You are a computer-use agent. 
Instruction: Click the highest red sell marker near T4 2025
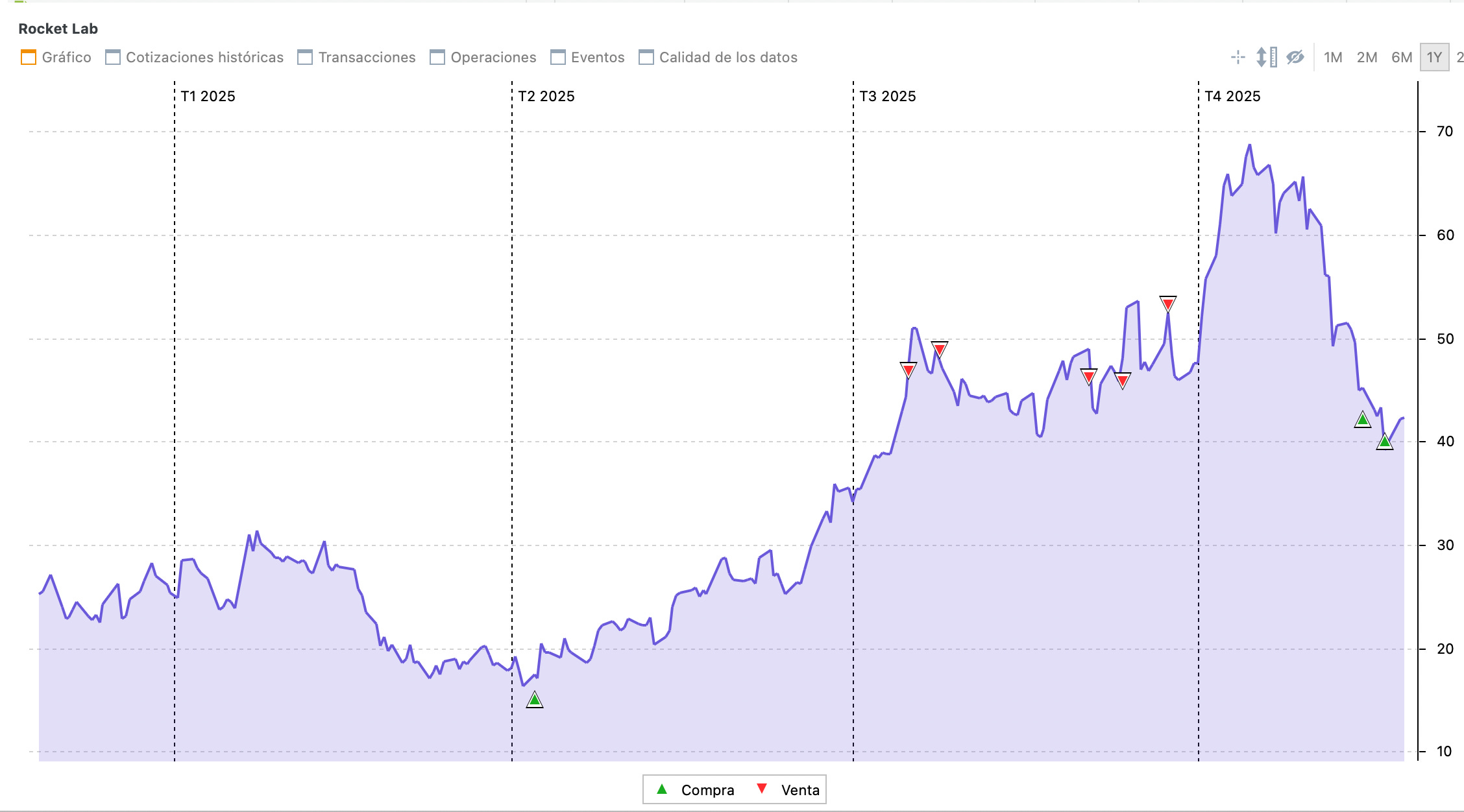1167,304
